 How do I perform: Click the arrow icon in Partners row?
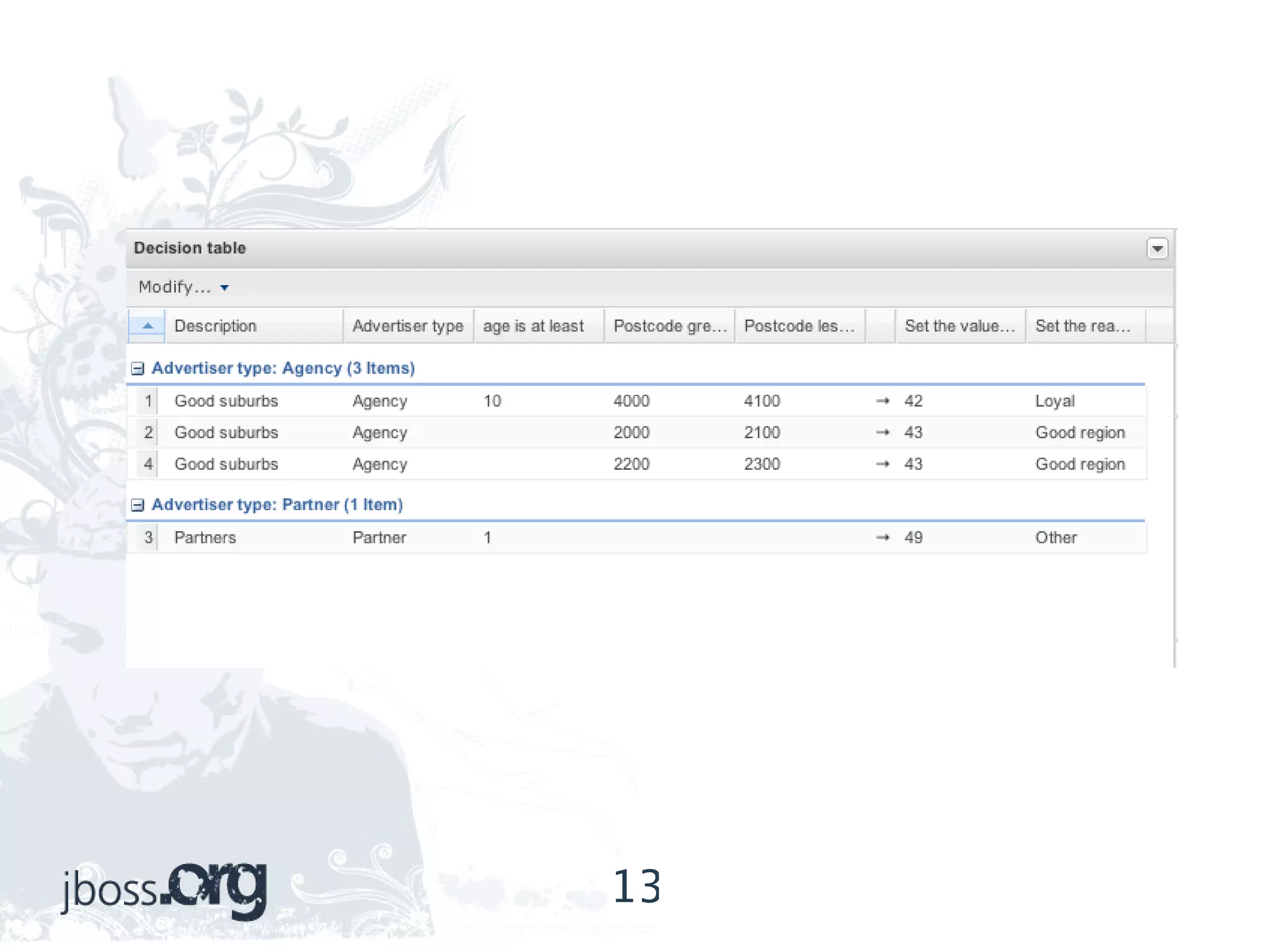pos(882,537)
